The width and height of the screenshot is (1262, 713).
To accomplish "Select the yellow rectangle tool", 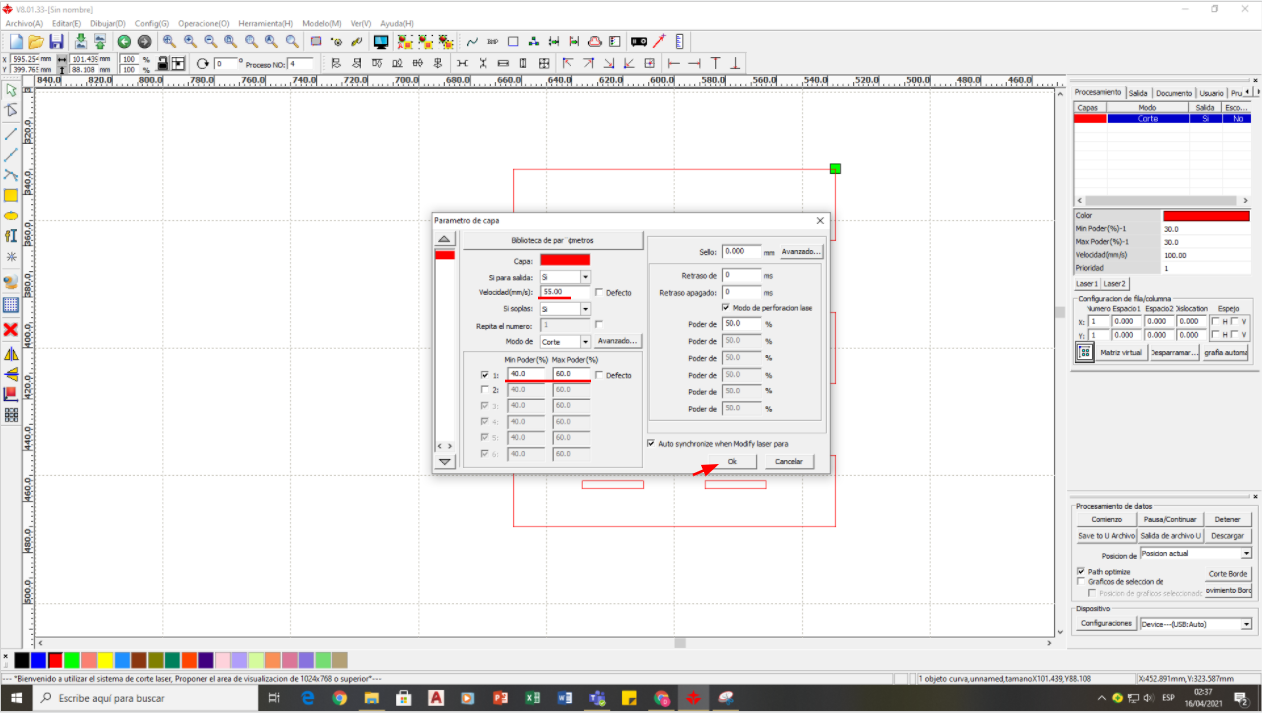I will (x=11, y=196).
